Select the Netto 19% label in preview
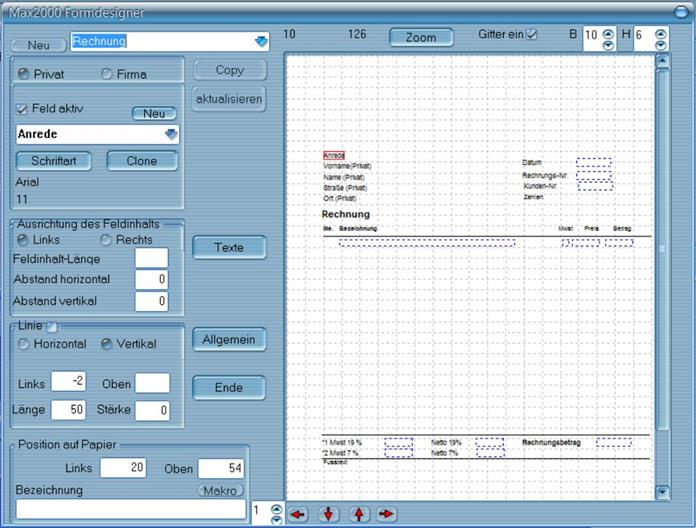The image size is (696, 528). pyautogui.click(x=446, y=442)
